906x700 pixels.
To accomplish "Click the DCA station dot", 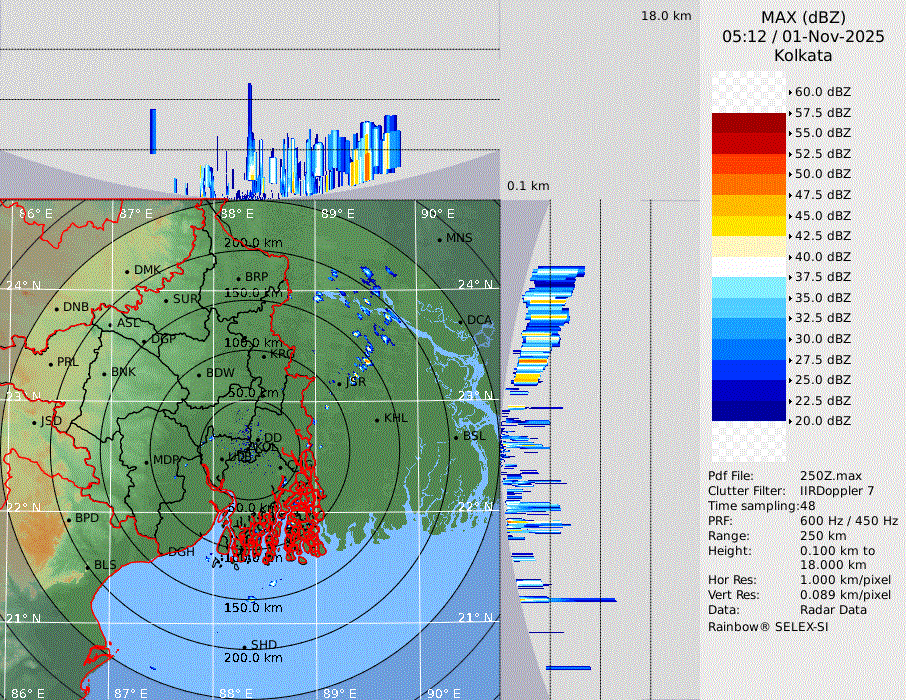I will tap(461, 321).
